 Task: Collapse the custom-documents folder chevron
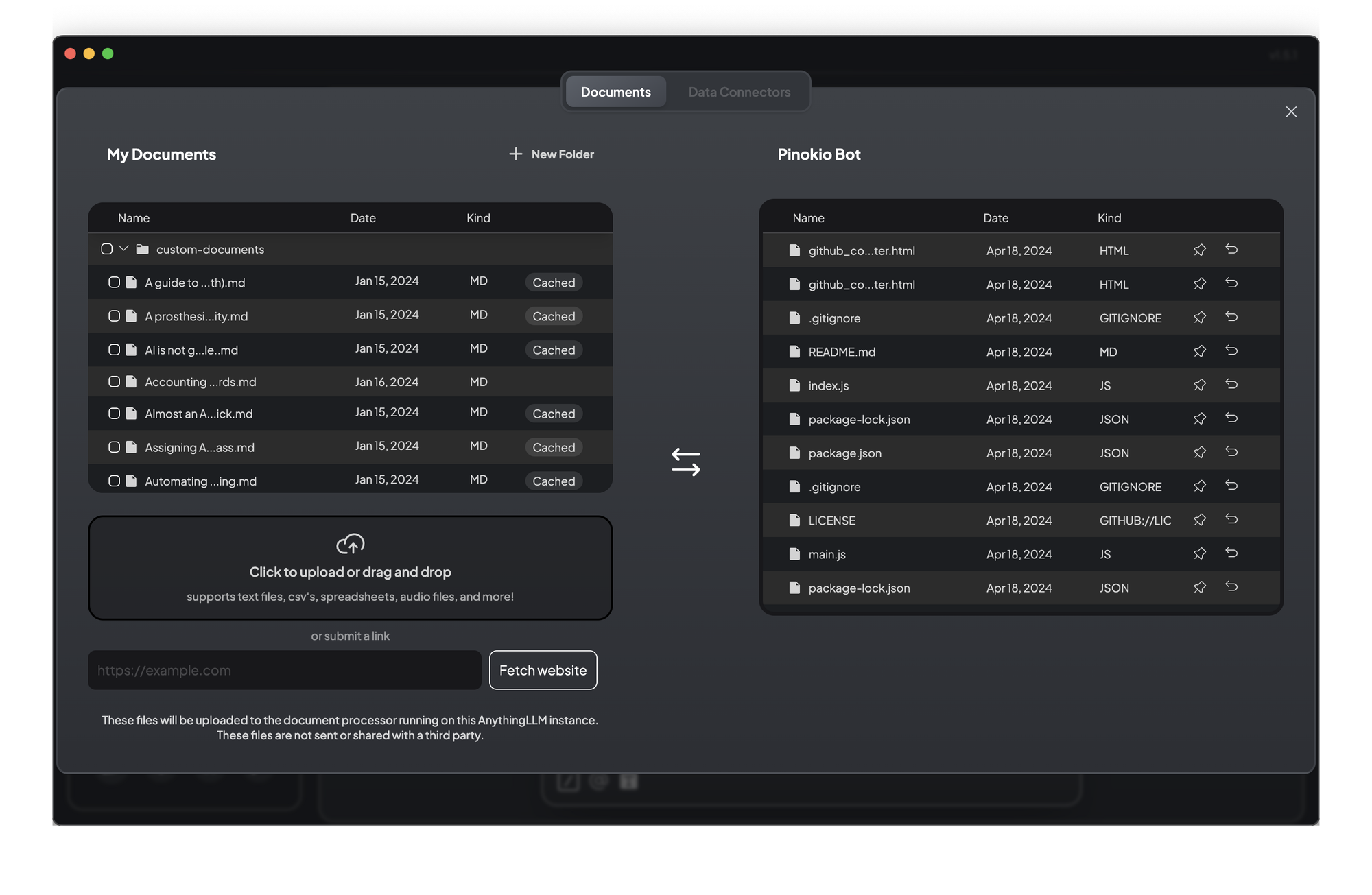[x=124, y=248]
